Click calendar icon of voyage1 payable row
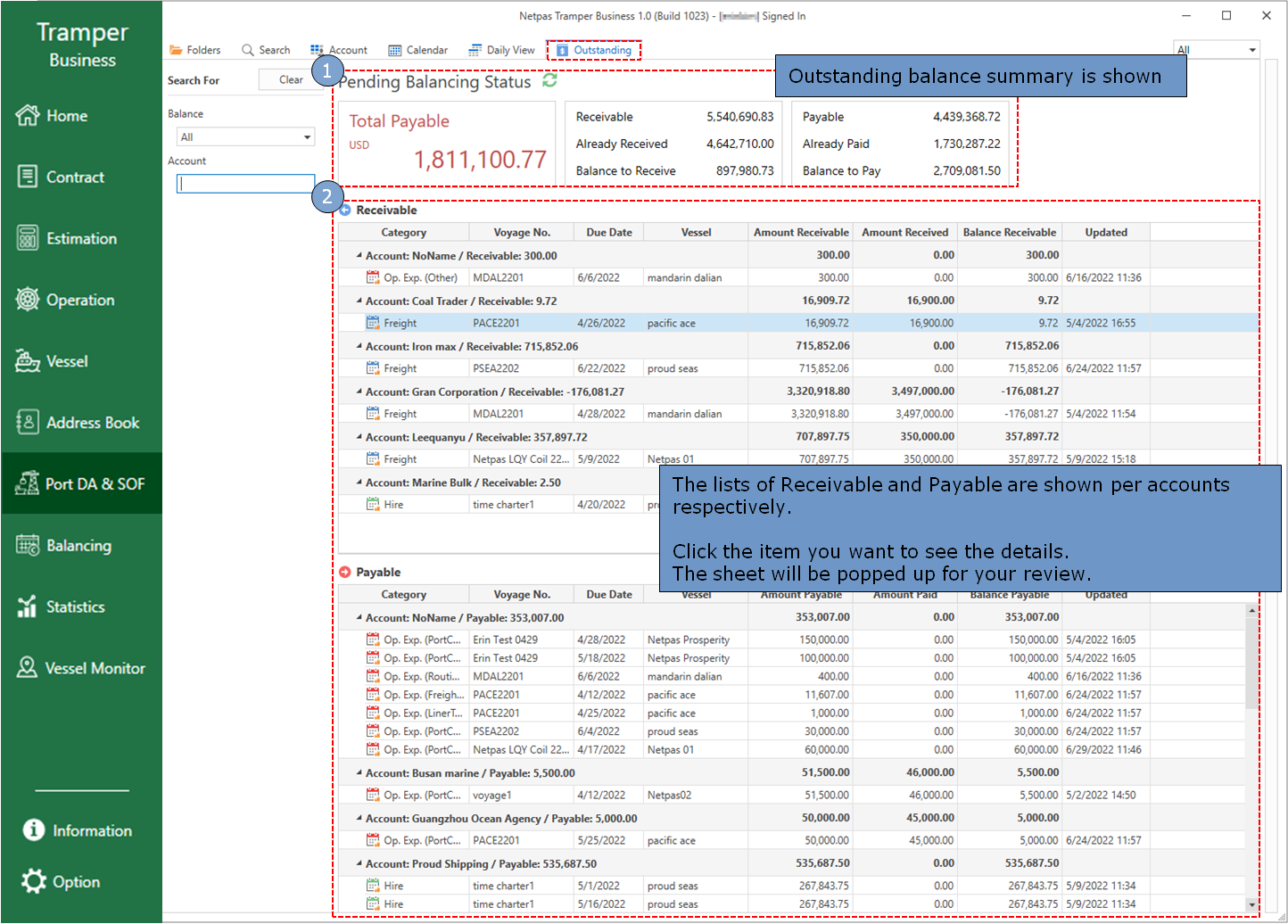Image resolution: width=1288 pixels, height=924 pixels. point(373,795)
